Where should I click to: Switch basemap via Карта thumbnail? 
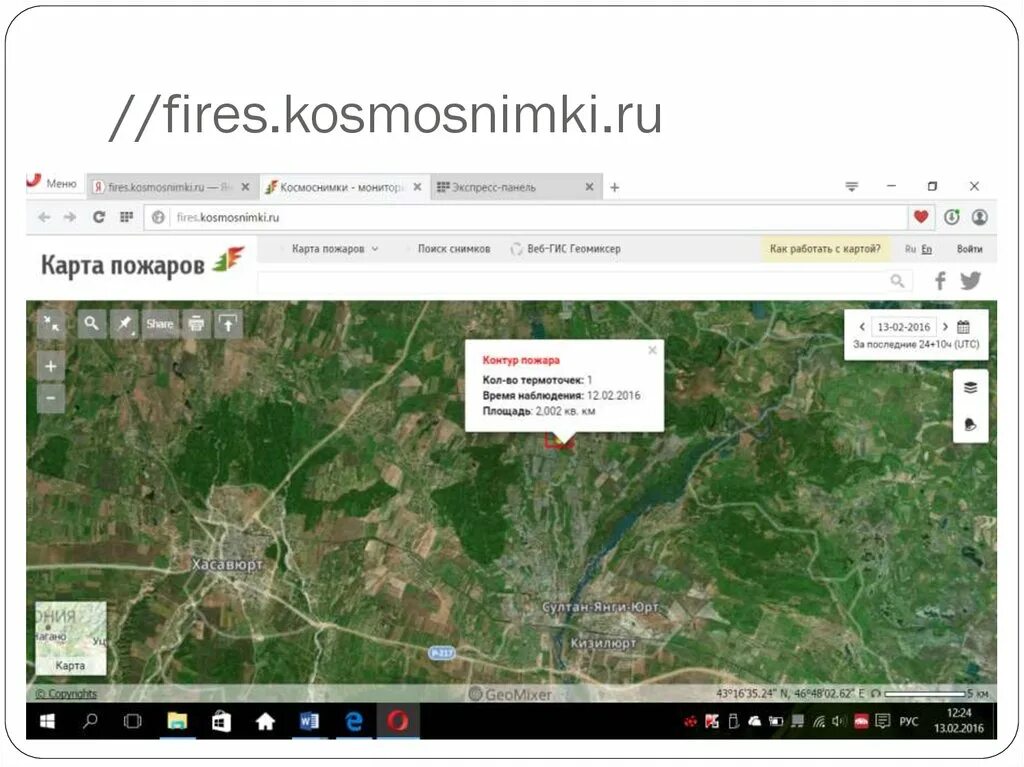pos(71,638)
